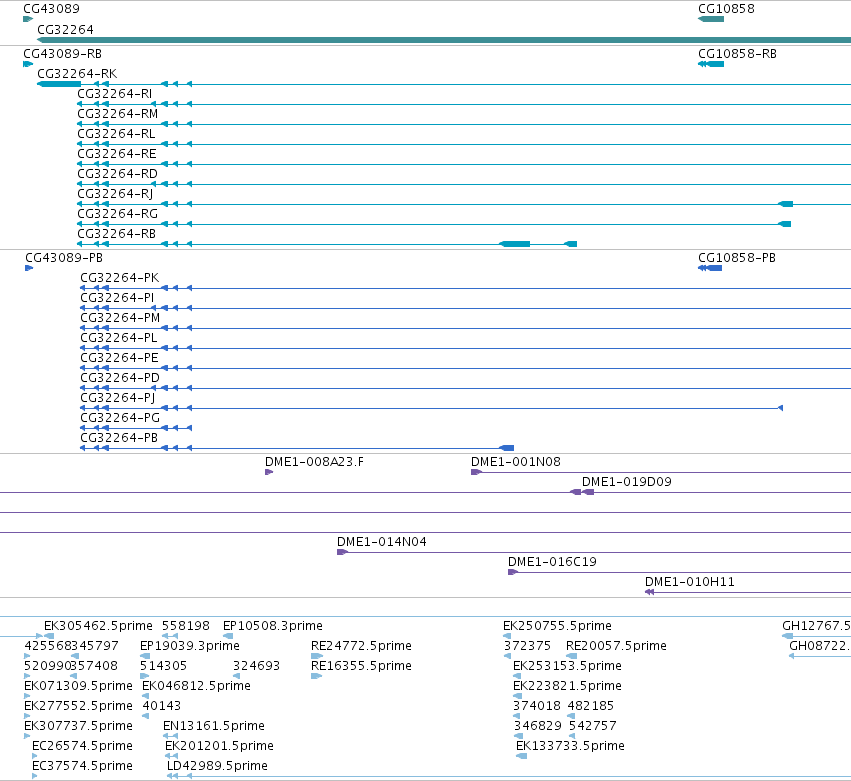This screenshot has width=851, height=781.
Task: Select the CG32264-PK protein label
Action: coord(119,278)
